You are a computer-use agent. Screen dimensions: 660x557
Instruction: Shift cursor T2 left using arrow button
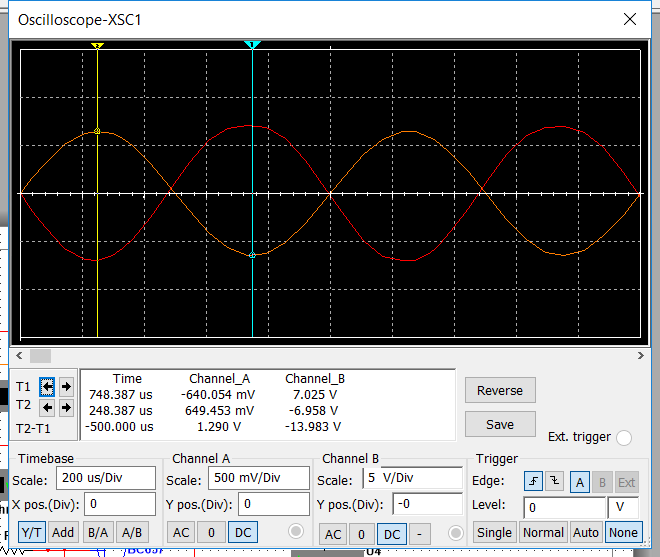[47, 407]
